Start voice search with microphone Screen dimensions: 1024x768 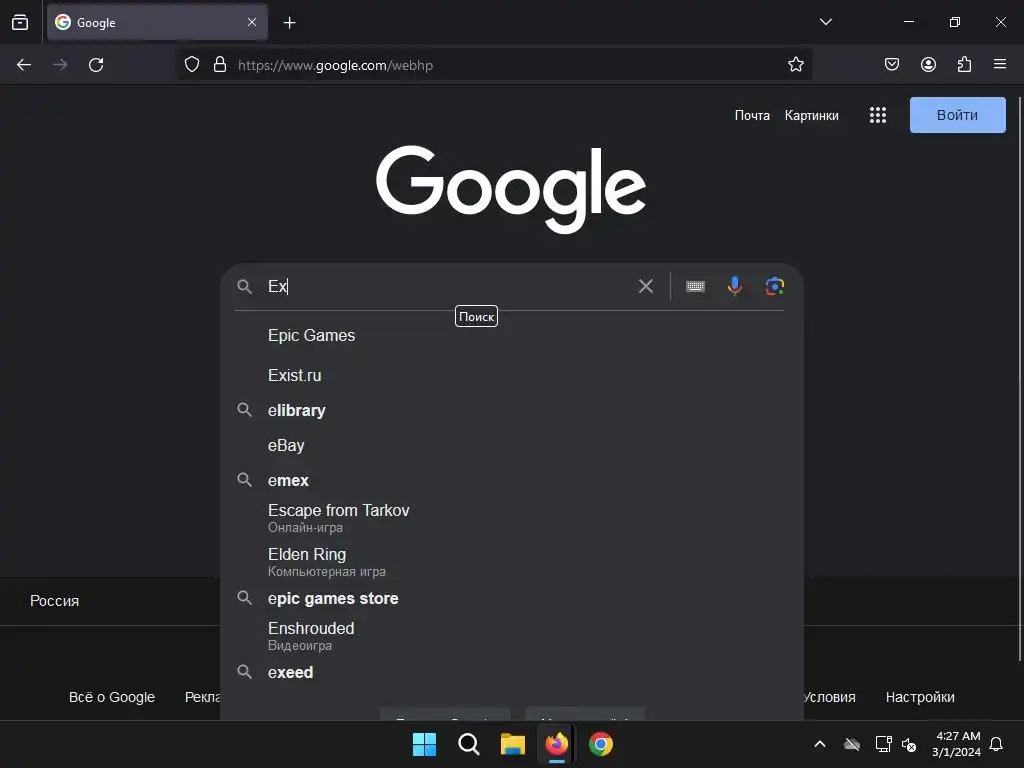[x=735, y=286]
